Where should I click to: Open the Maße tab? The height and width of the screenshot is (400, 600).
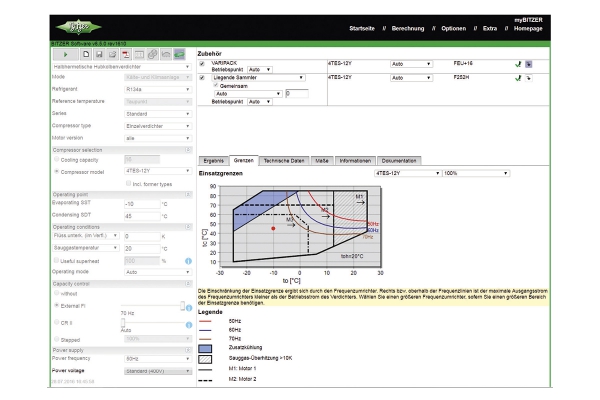[x=322, y=161]
